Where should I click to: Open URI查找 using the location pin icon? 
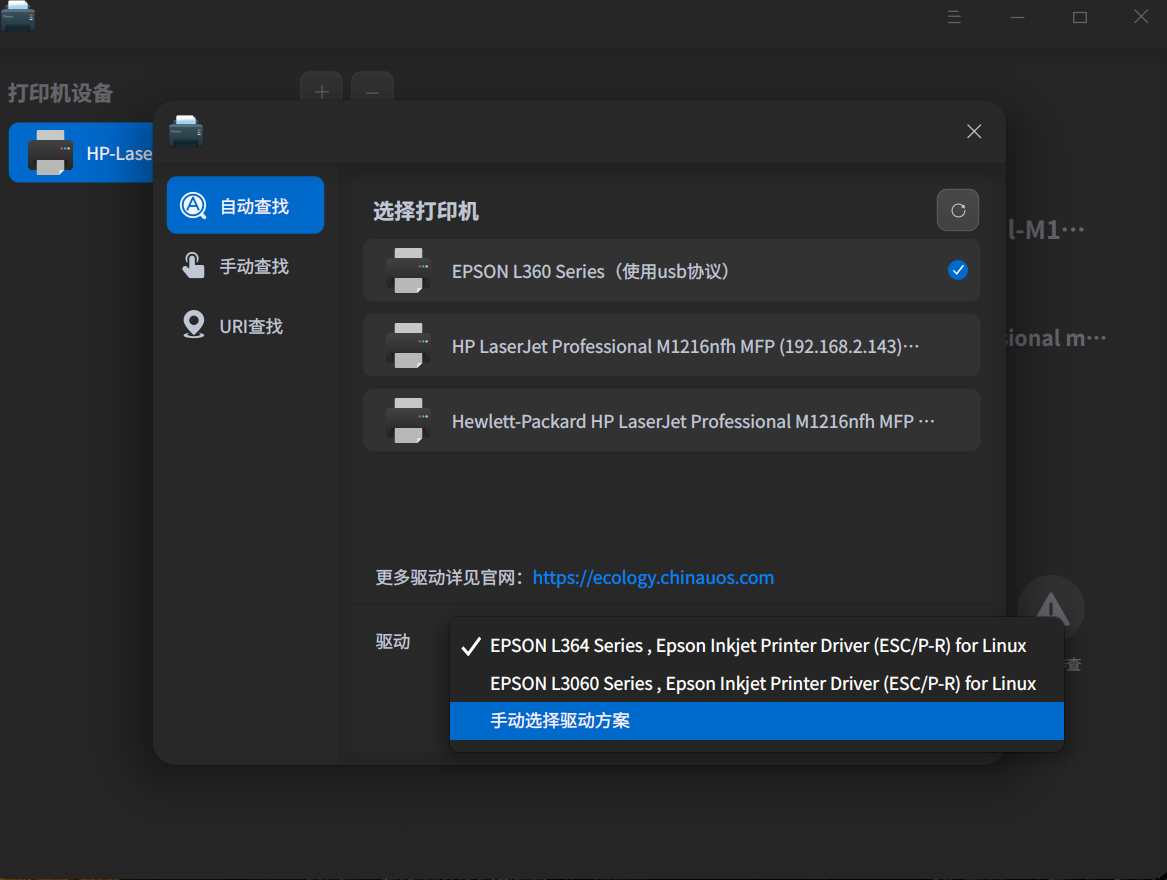point(193,325)
